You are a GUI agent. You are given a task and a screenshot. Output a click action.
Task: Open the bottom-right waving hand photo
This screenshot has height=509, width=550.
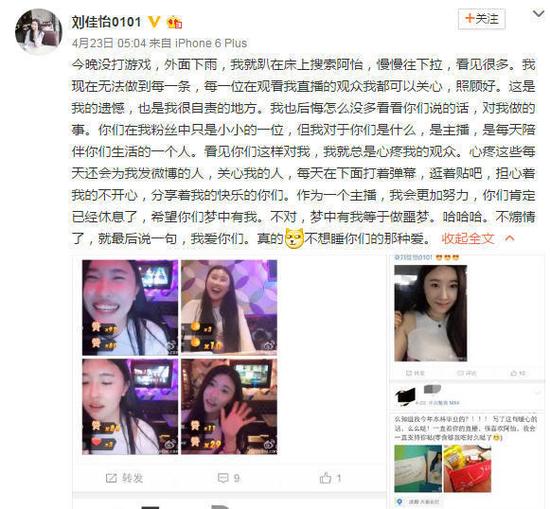[229, 407]
